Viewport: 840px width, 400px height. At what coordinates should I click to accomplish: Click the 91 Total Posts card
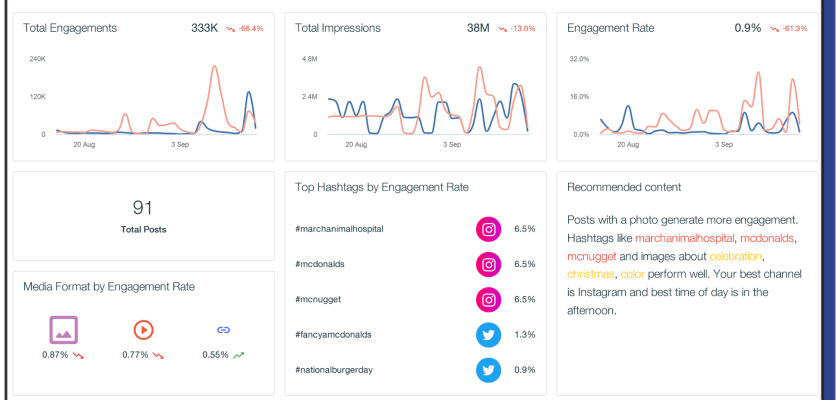pyautogui.click(x=143, y=215)
